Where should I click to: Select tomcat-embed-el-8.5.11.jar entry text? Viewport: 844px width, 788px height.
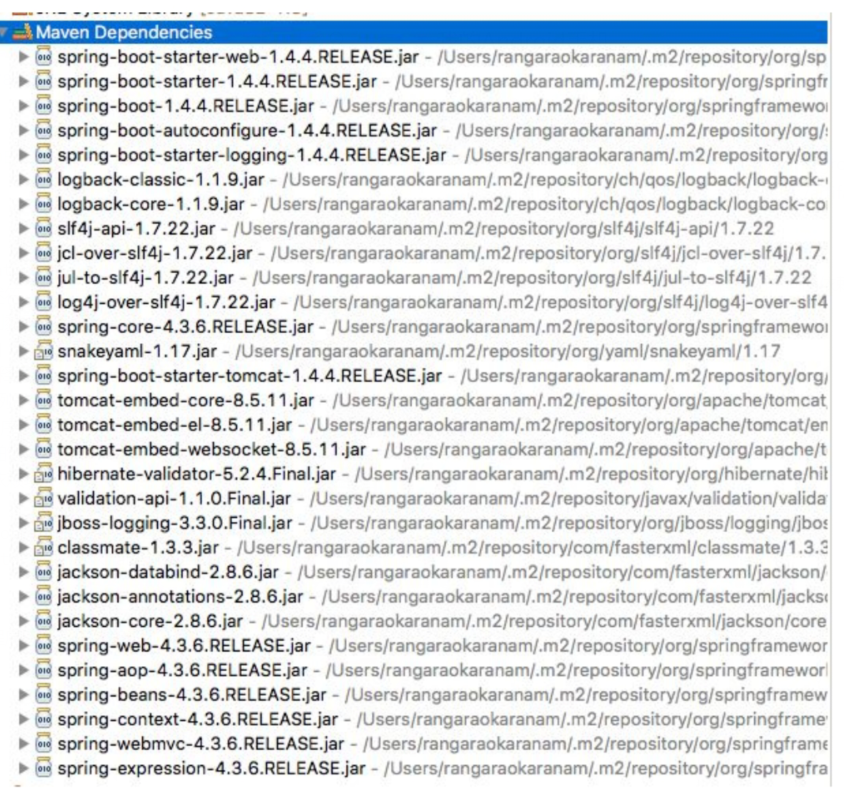pos(174,425)
